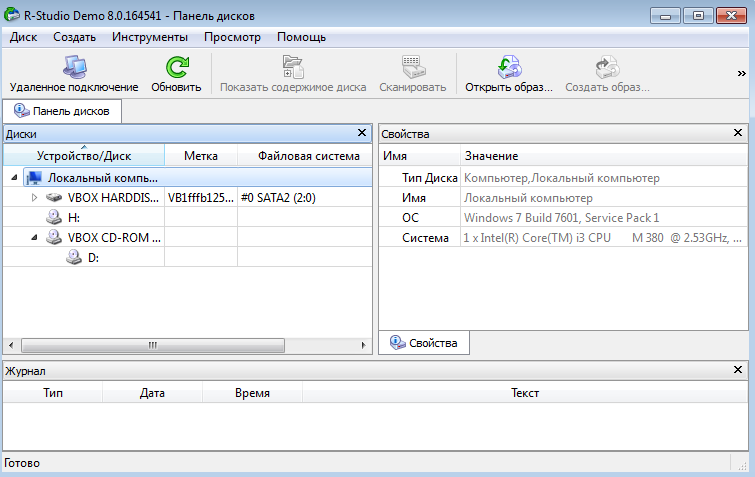Image resolution: width=755 pixels, height=477 pixels.
Task: Expand the VBOX HARDDISK tree node
Action: (34, 197)
